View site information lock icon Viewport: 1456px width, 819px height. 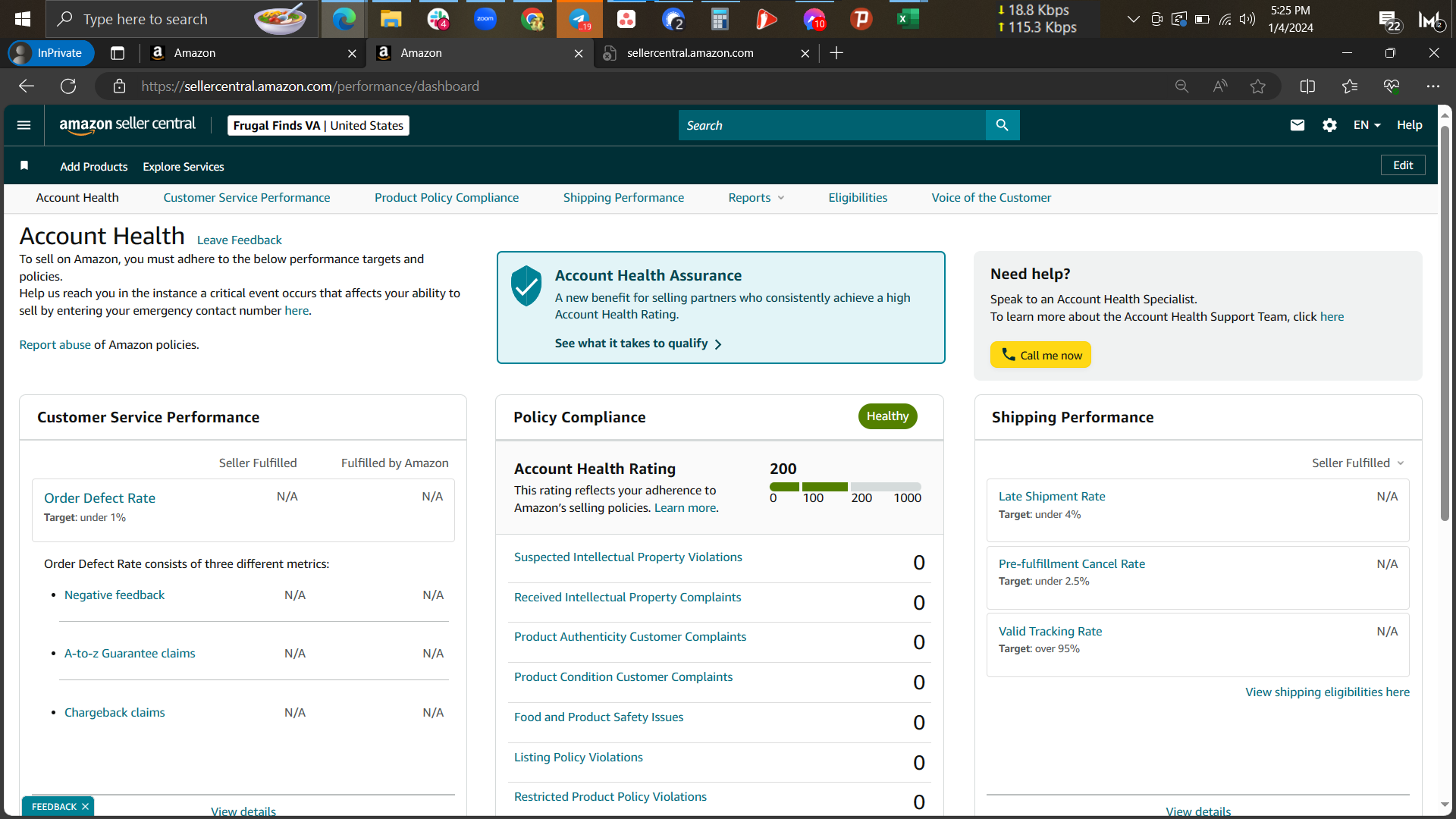click(119, 86)
